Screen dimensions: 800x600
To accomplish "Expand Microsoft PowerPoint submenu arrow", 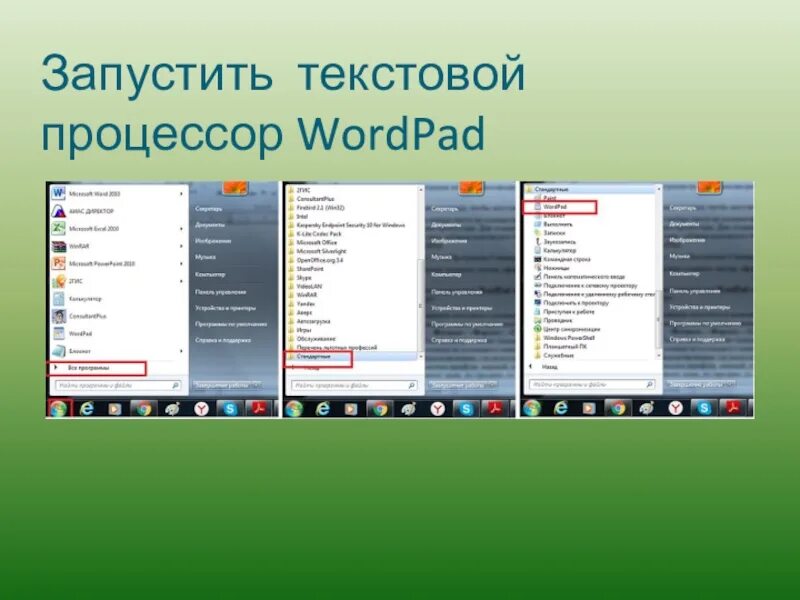I will (x=181, y=264).
